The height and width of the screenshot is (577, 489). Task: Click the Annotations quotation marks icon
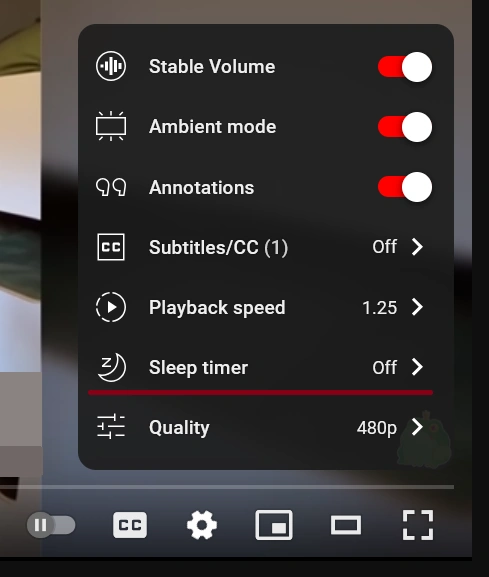coord(111,187)
